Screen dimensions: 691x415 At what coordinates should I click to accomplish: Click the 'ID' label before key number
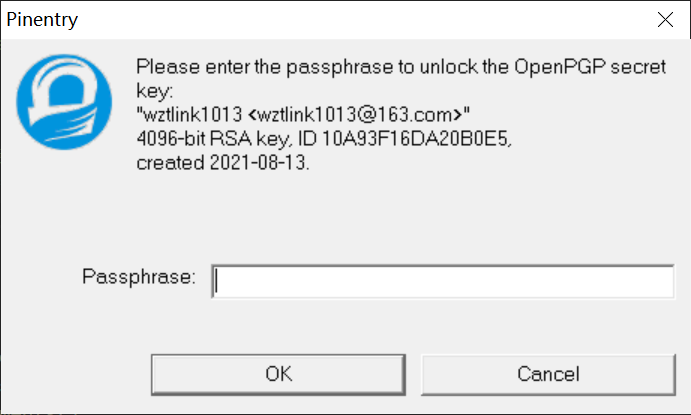[x=307, y=139]
